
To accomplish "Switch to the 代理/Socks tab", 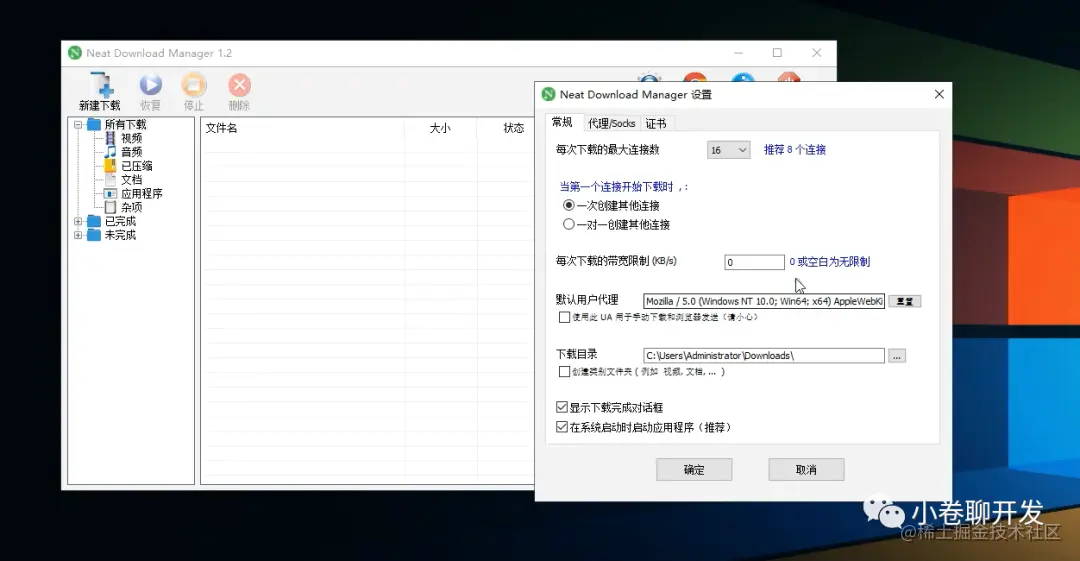I will [x=611, y=123].
